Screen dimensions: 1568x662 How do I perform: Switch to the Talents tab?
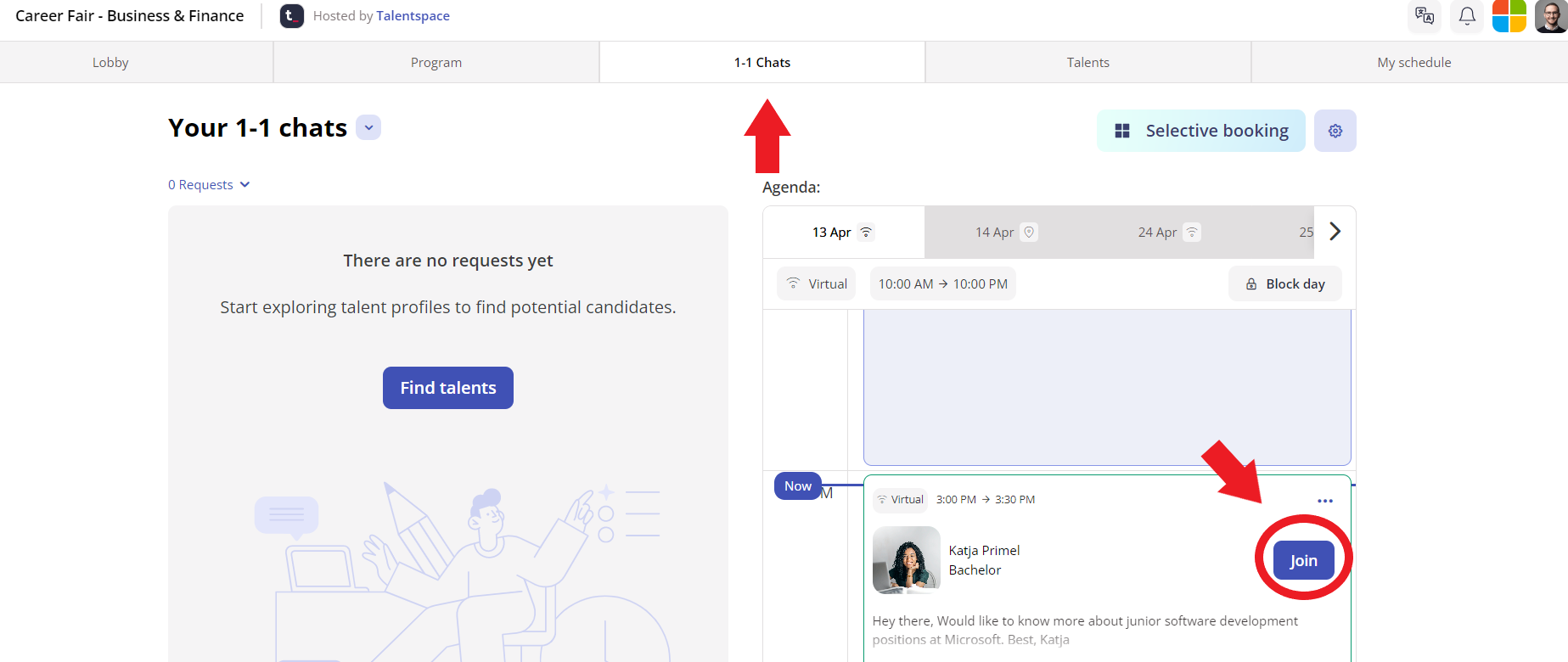tap(1088, 62)
